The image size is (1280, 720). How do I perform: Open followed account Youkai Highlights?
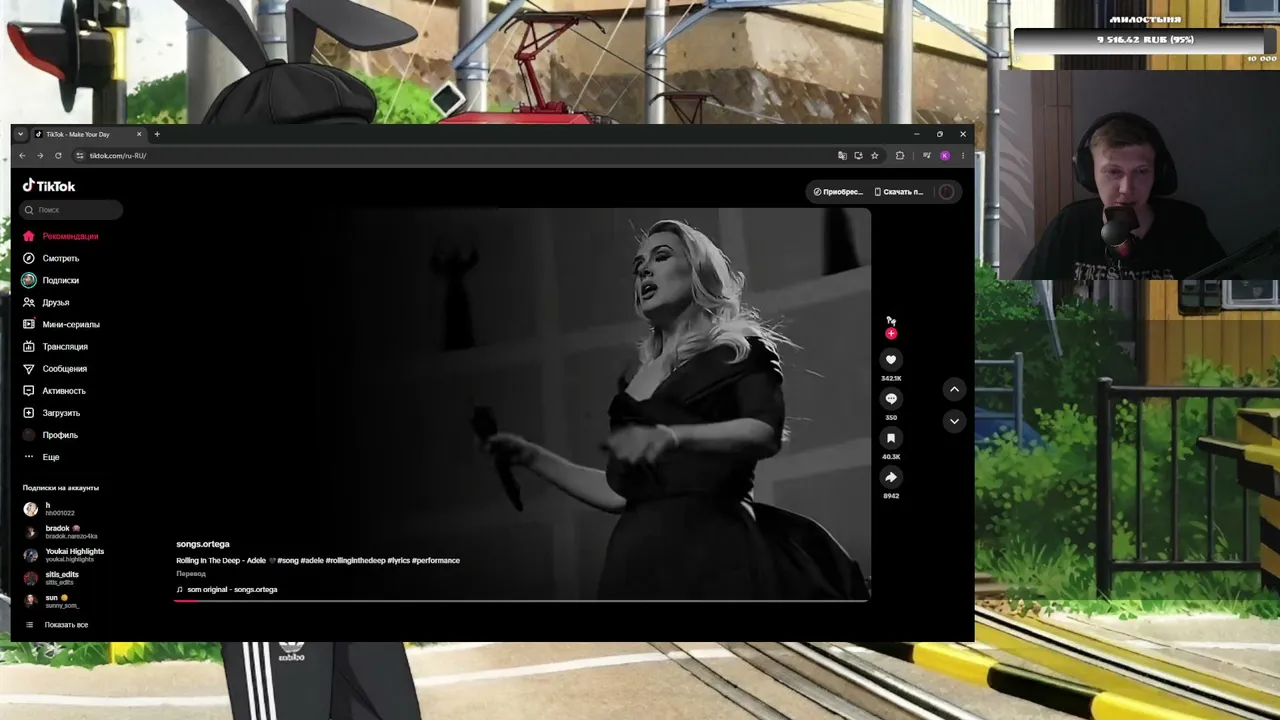pyautogui.click(x=64, y=555)
